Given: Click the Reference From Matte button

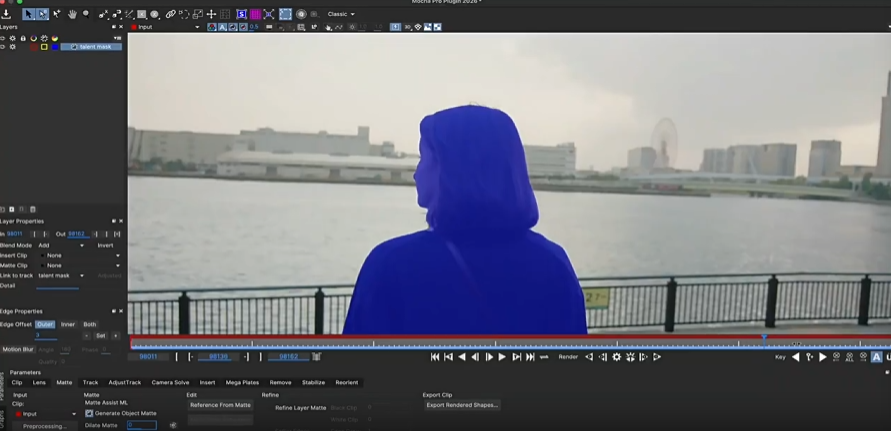Looking at the screenshot, I should 219,405.
